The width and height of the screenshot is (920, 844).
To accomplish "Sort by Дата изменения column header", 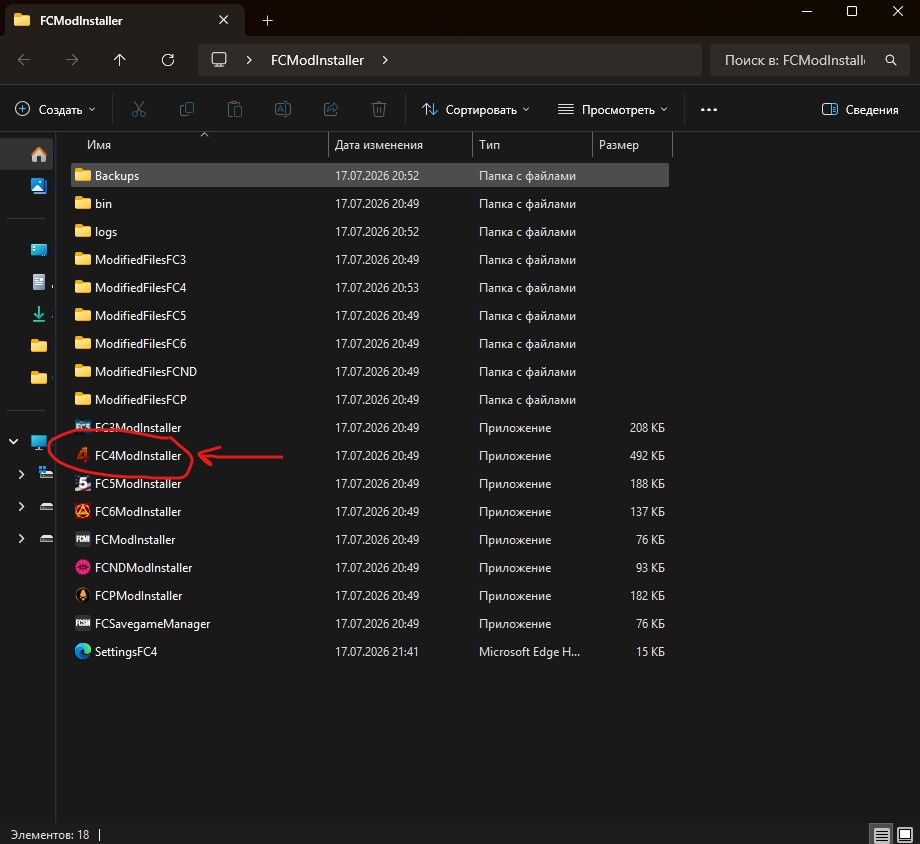I will pyautogui.click(x=400, y=144).
